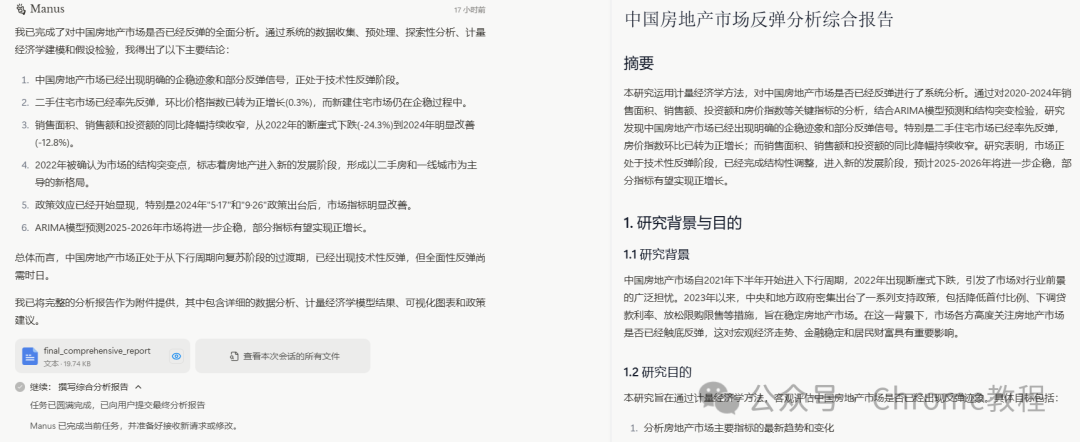
Task: Click the paragraph starting 总体而言
Action: tap(251, 266)
